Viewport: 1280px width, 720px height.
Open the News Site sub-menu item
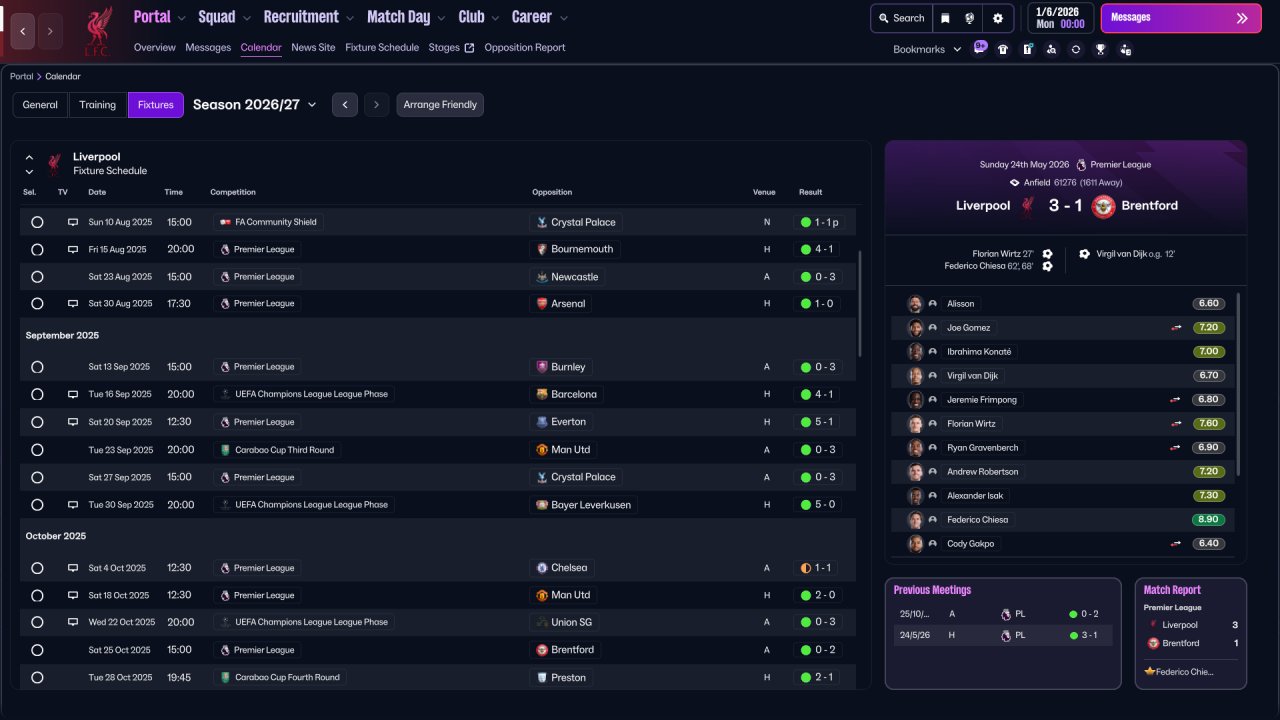coord(313,48)
